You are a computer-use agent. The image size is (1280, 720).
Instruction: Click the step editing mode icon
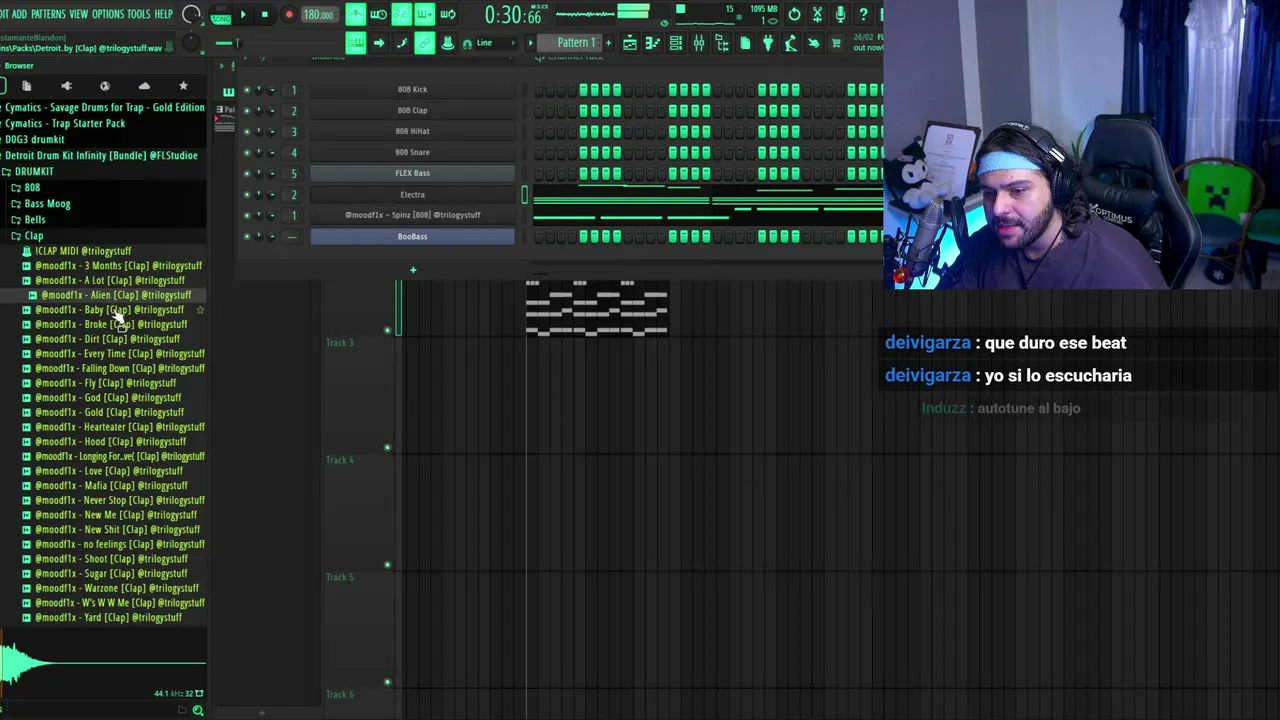coord(402,42)
